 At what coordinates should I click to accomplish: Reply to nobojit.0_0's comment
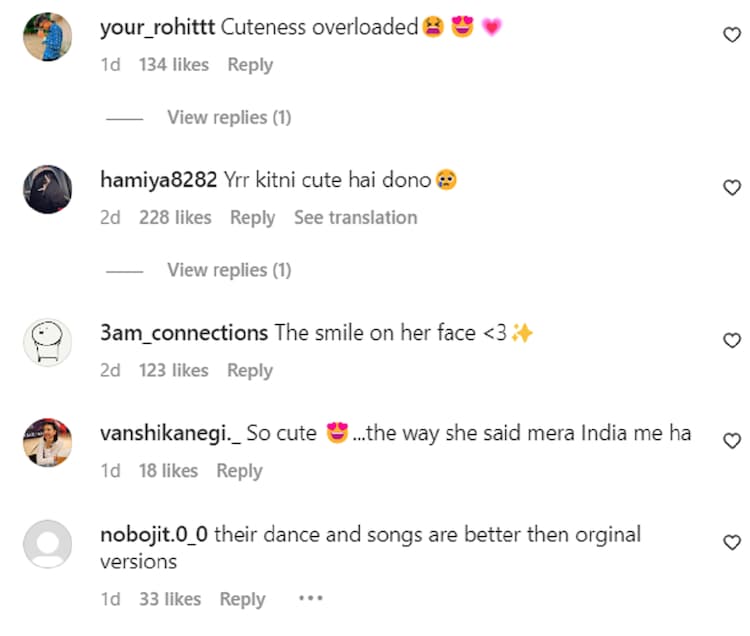pyautogui.click(x=242, y=599)
